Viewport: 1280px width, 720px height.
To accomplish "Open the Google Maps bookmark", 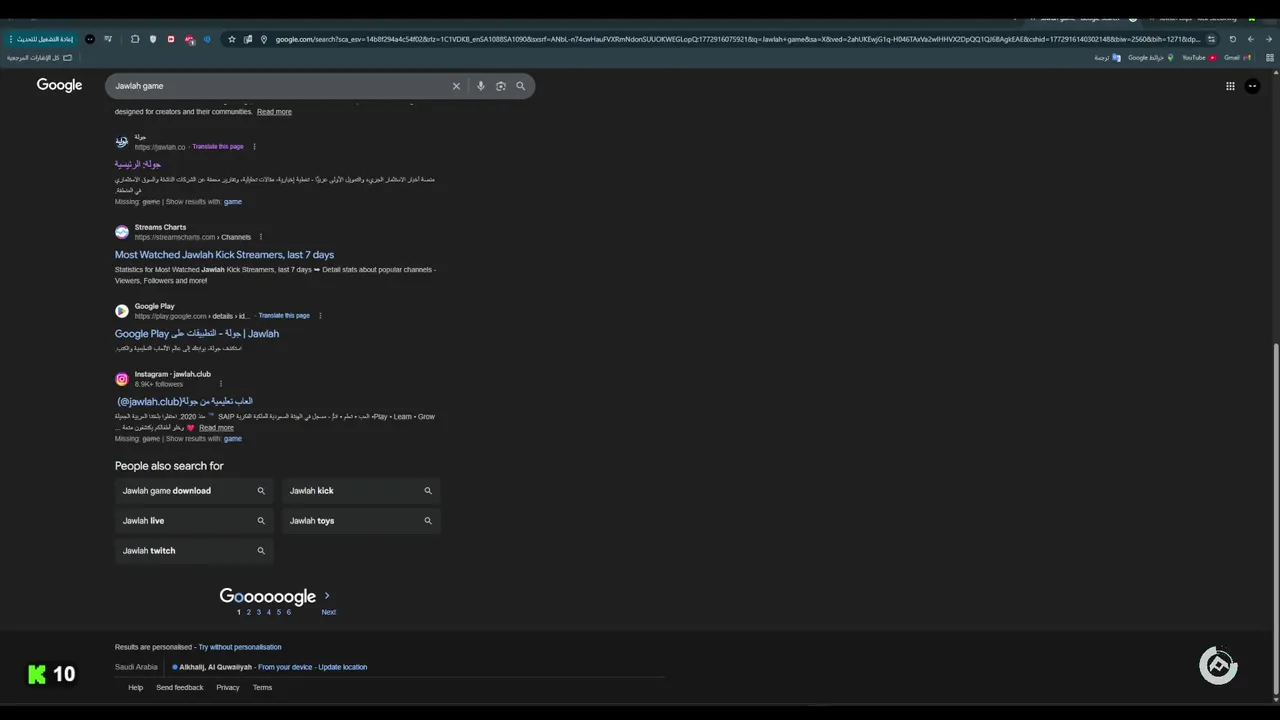I will (x=1150, y=58).
